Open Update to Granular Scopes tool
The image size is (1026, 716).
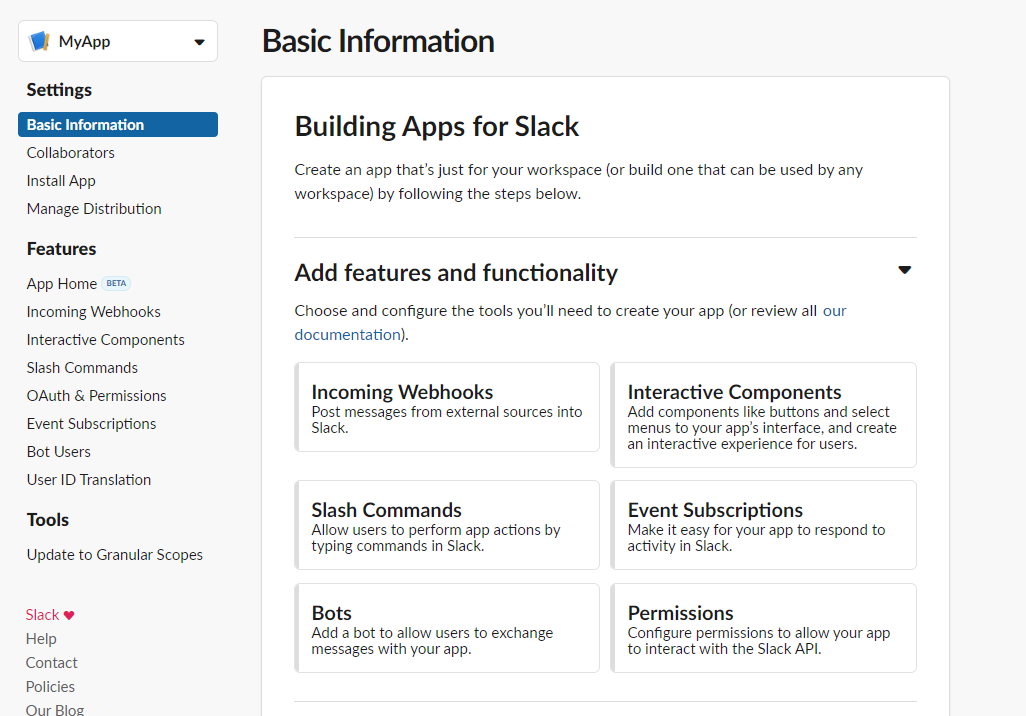point(115,554)
